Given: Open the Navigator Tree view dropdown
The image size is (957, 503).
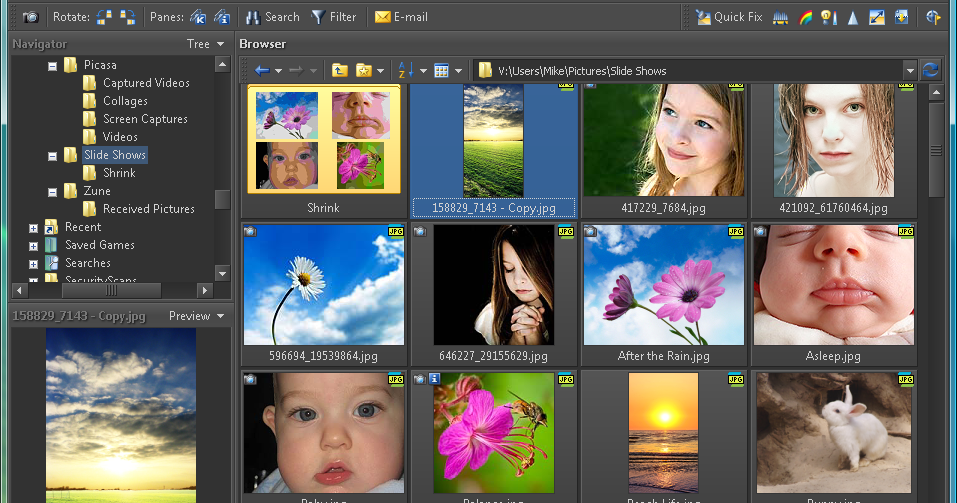Looking at the screenshot, I should (206, 44).
